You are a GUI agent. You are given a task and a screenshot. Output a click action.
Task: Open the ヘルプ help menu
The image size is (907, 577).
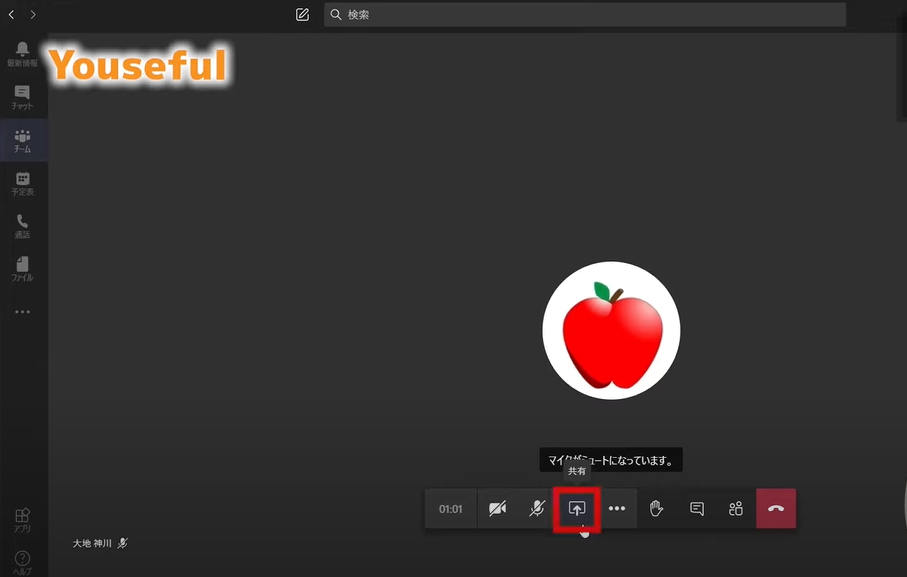(23, 563)
